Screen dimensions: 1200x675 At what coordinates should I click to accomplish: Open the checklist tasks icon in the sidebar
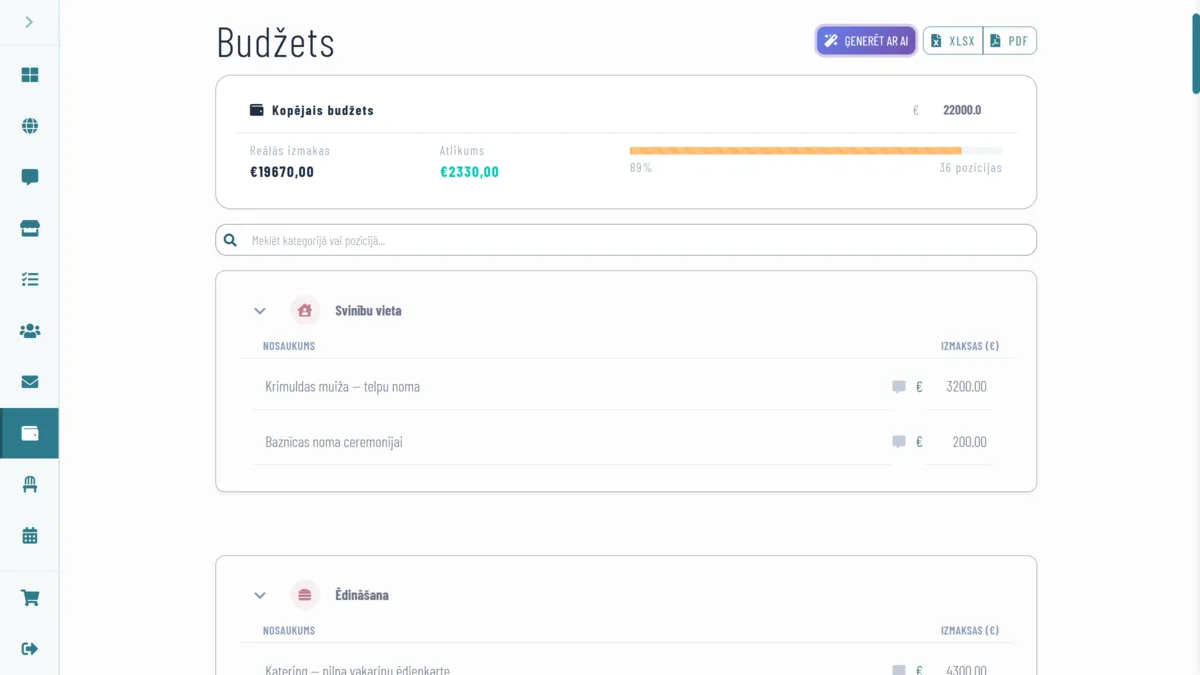tap(30, 280)
